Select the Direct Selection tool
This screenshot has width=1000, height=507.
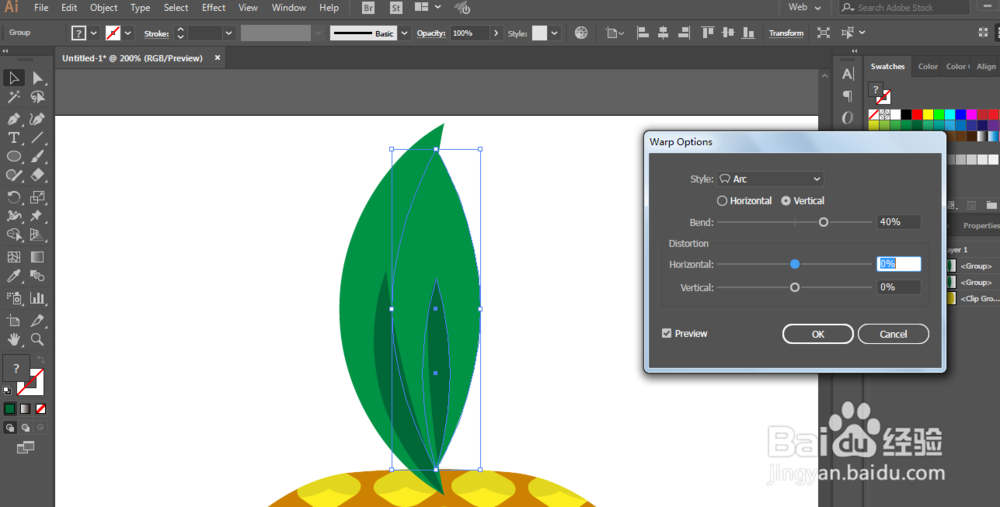[x=38, y=78]
